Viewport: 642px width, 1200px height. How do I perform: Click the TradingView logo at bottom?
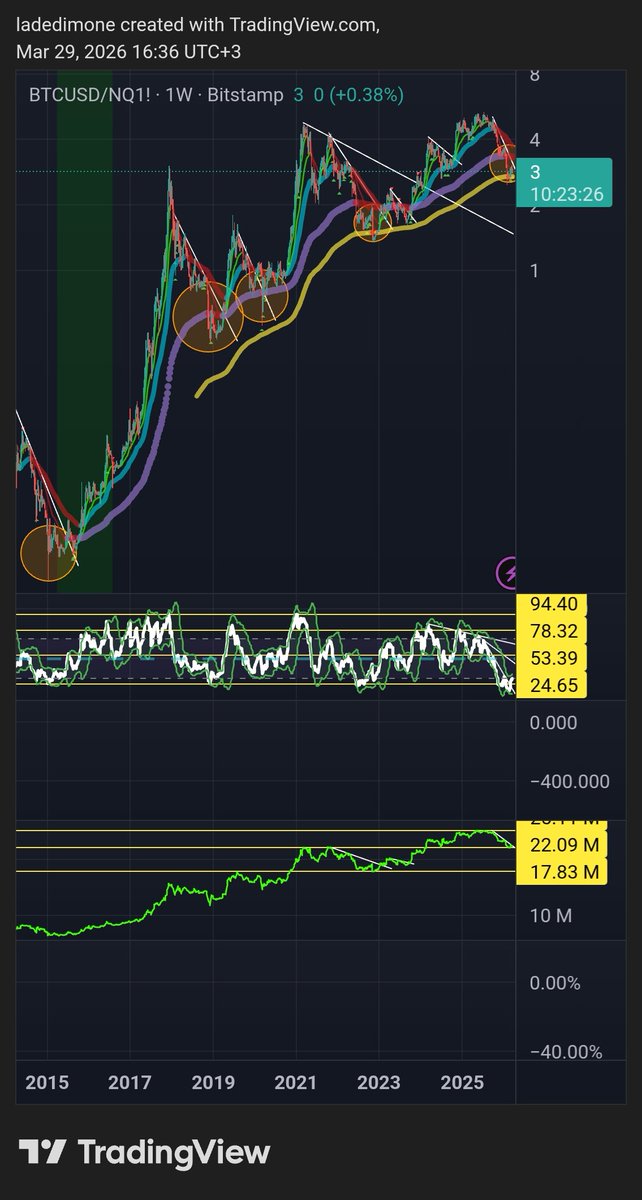pyautogui.click(x=144, y=1151)
